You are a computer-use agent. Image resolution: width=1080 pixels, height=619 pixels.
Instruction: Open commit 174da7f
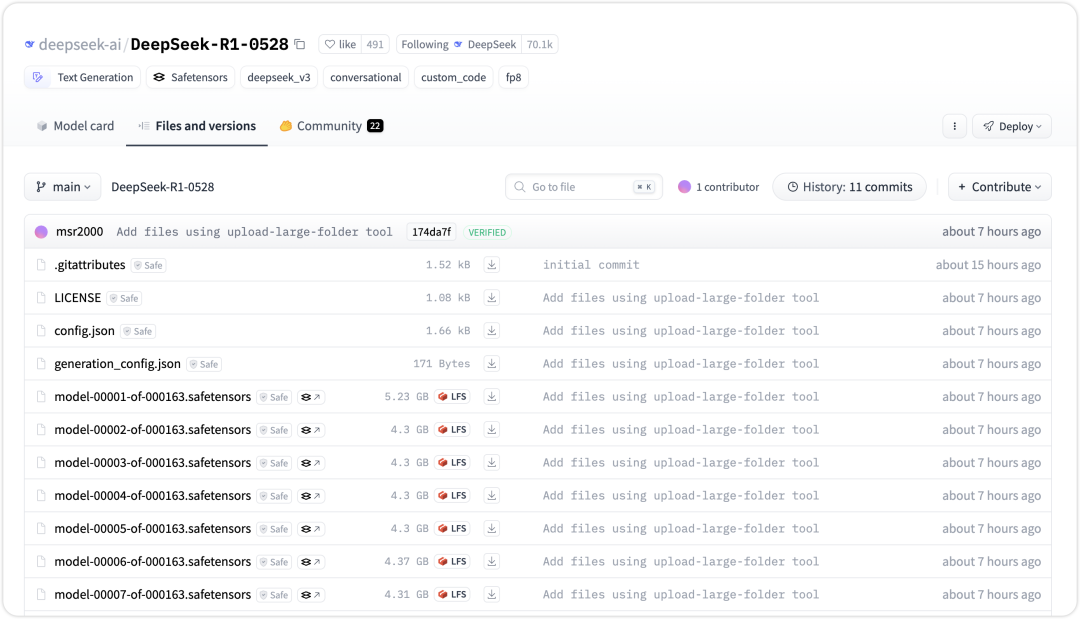point(431,232)
